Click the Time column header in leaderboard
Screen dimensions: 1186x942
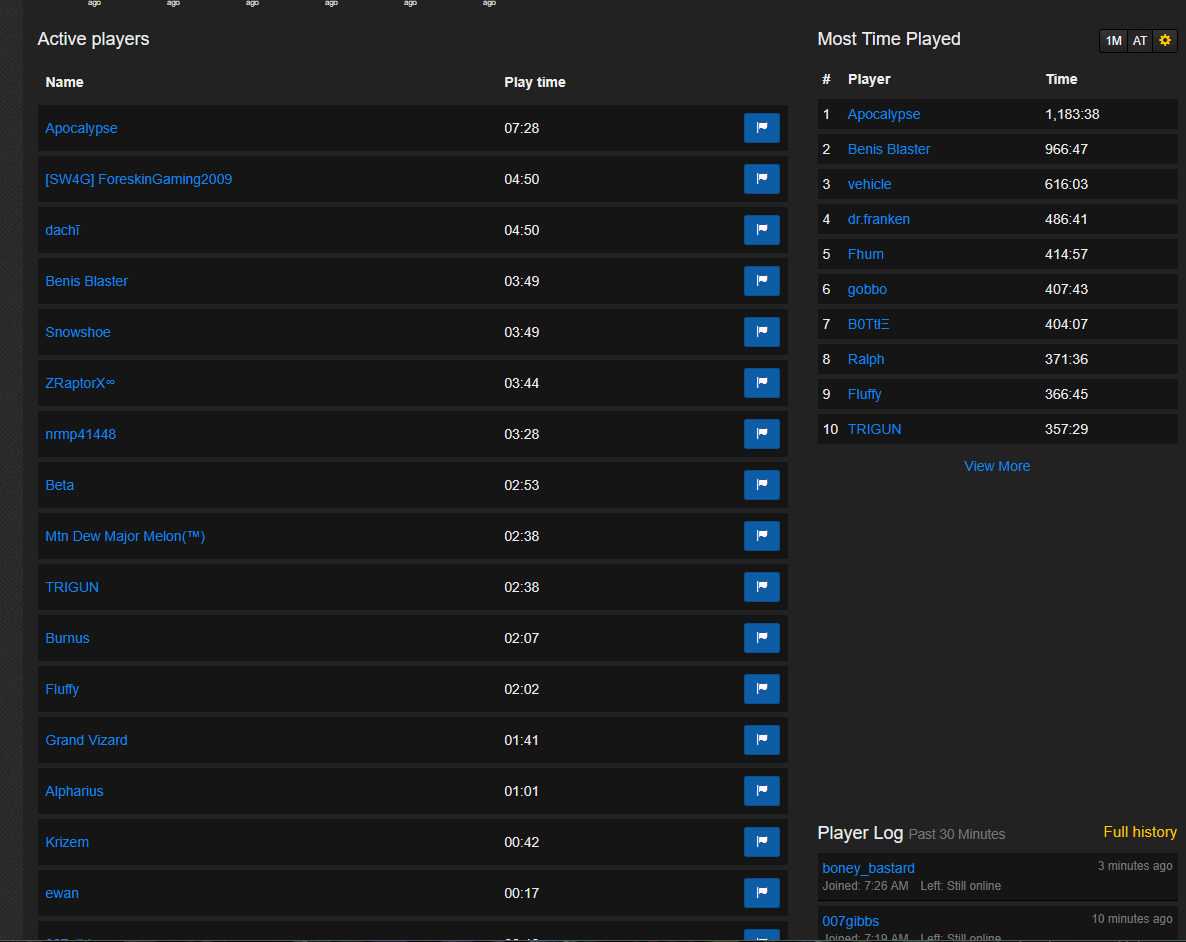point(1061,79)
